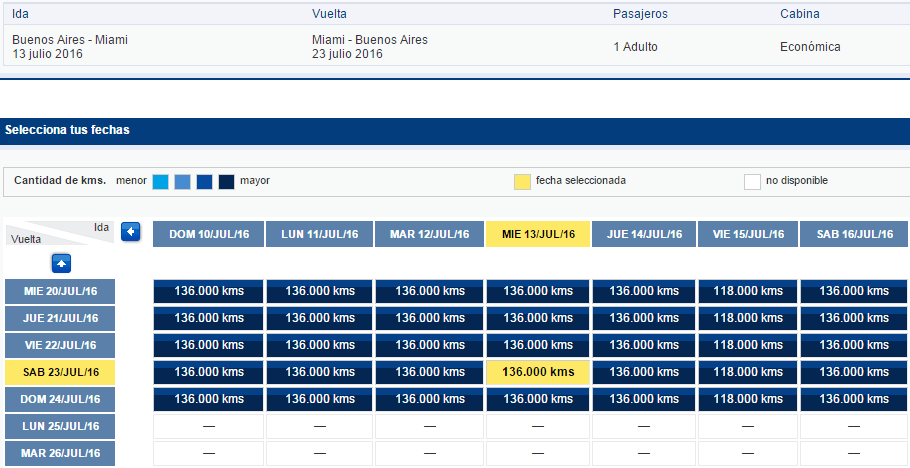Select the MIE 20/JUL/16 return row header

(60, 291)
